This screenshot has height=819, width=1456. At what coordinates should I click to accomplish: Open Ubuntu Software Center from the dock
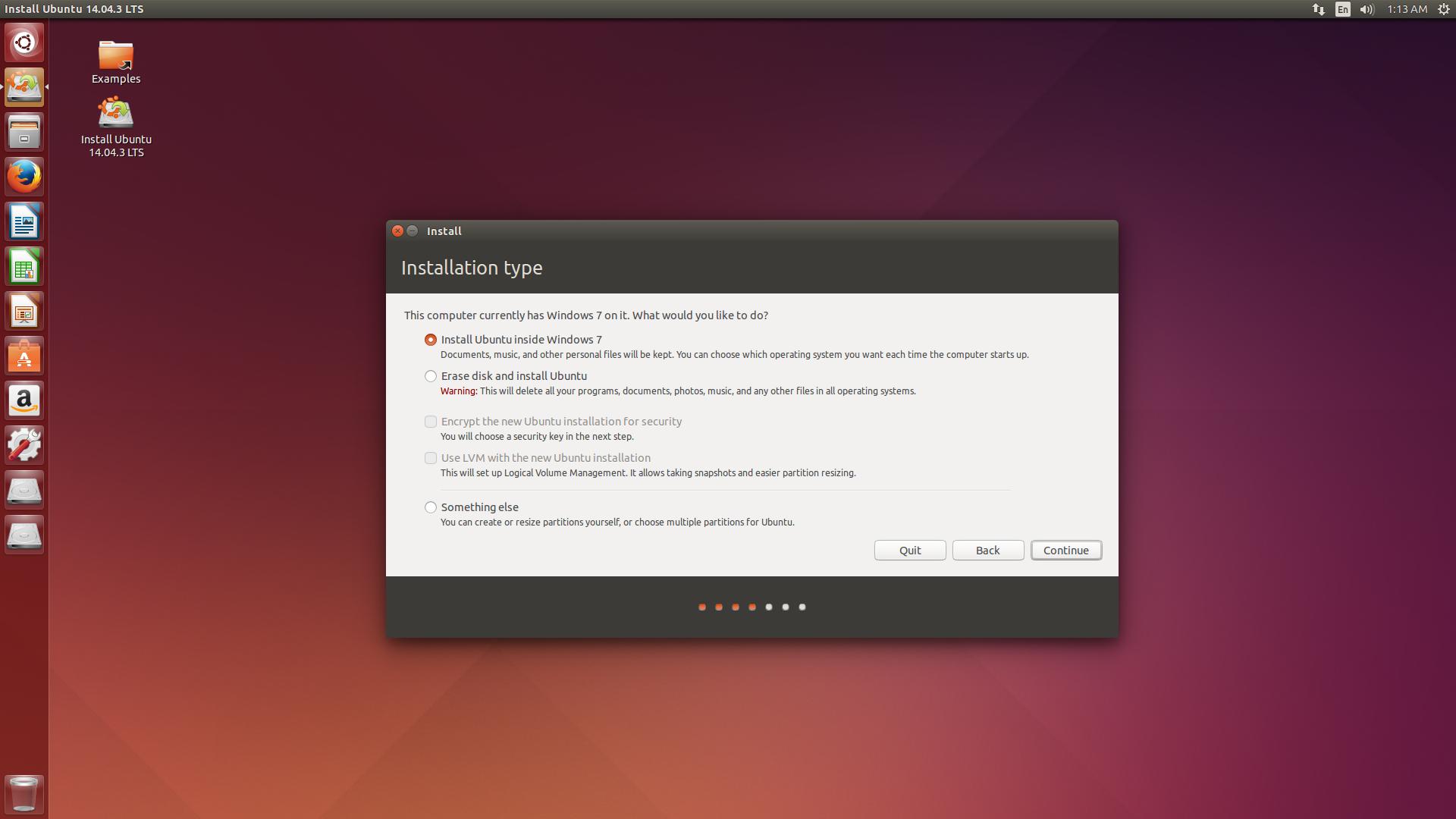[24, 356]
